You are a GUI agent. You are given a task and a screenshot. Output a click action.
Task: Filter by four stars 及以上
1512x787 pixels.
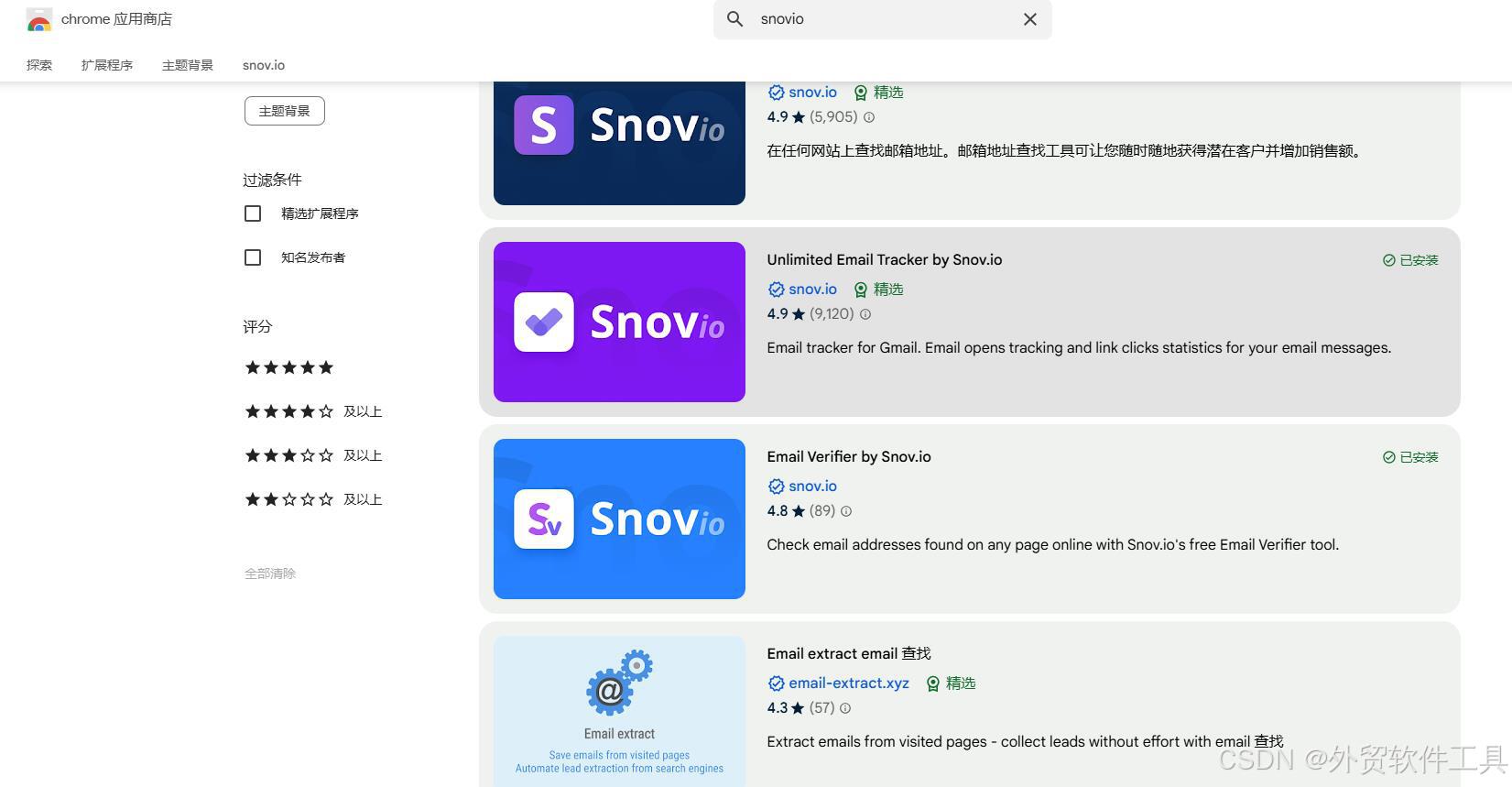[x=313, y=411]
